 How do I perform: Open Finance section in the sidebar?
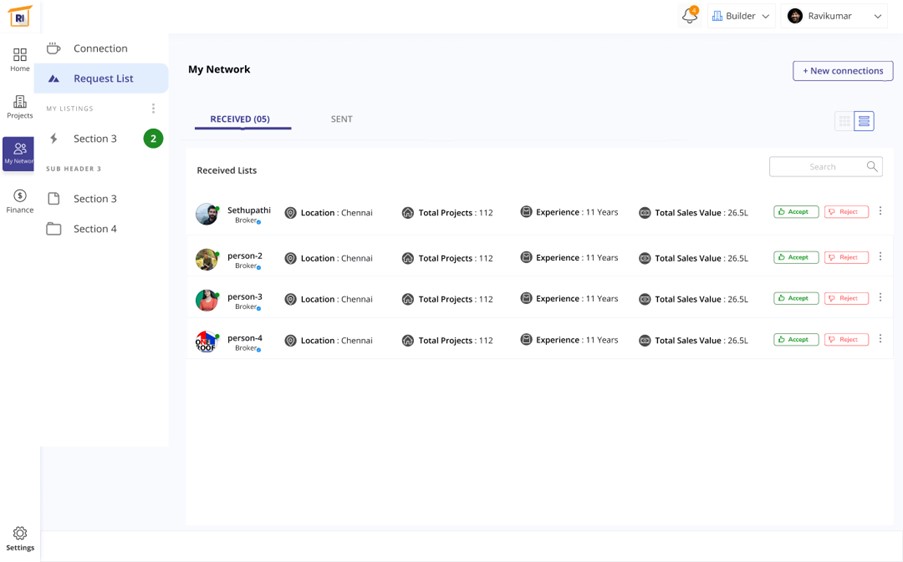[x=20, y=200]
